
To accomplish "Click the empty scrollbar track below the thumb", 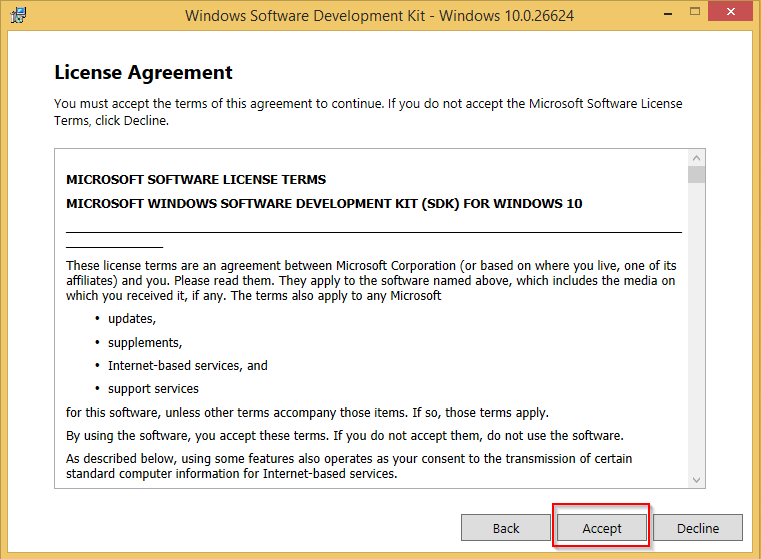I will click(x=697, y=330).
